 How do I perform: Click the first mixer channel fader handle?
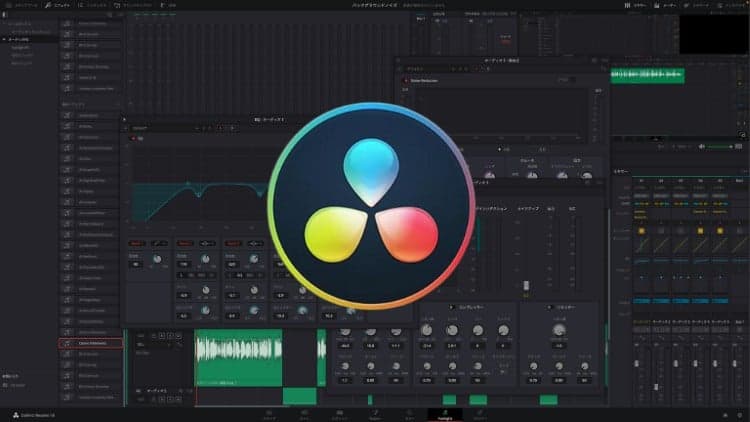pyautogui.click(x=637, y=364)
